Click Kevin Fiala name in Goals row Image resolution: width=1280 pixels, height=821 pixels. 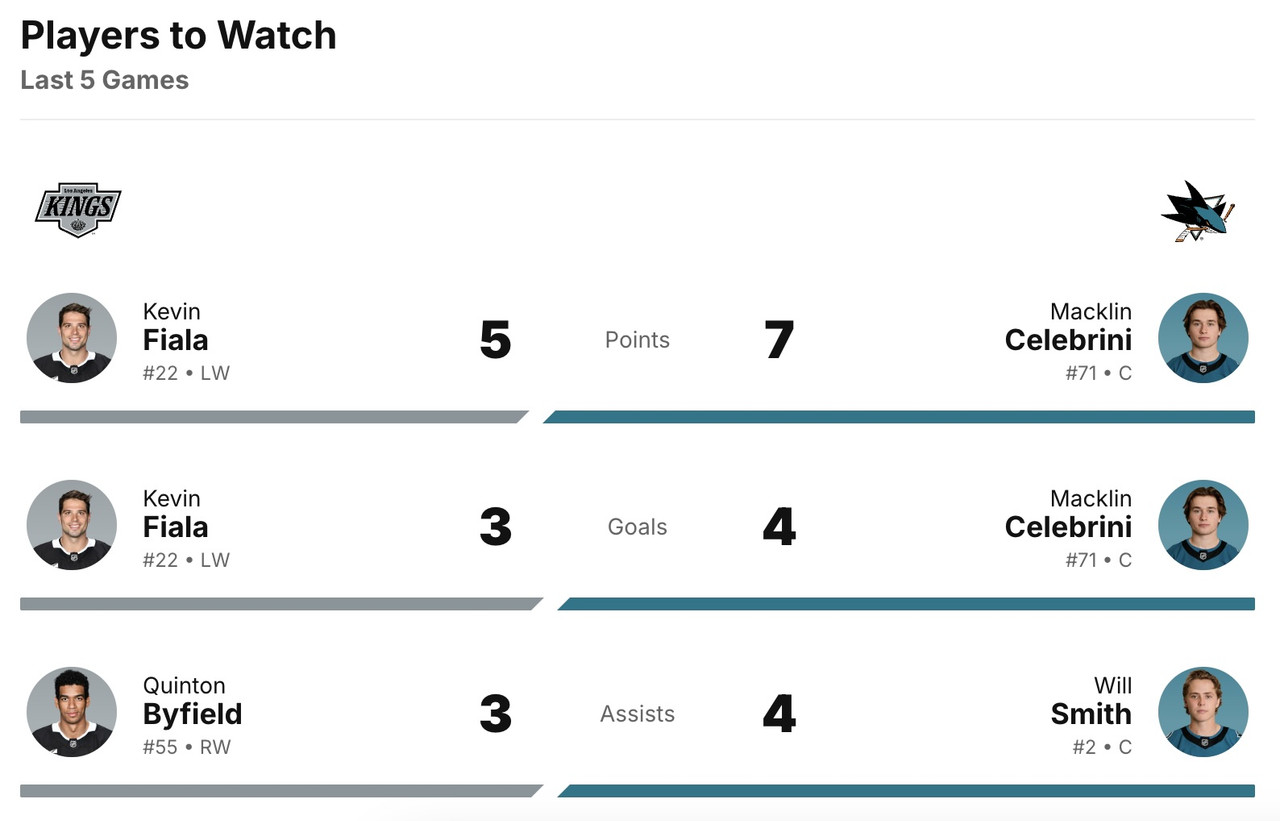point(175,527)
